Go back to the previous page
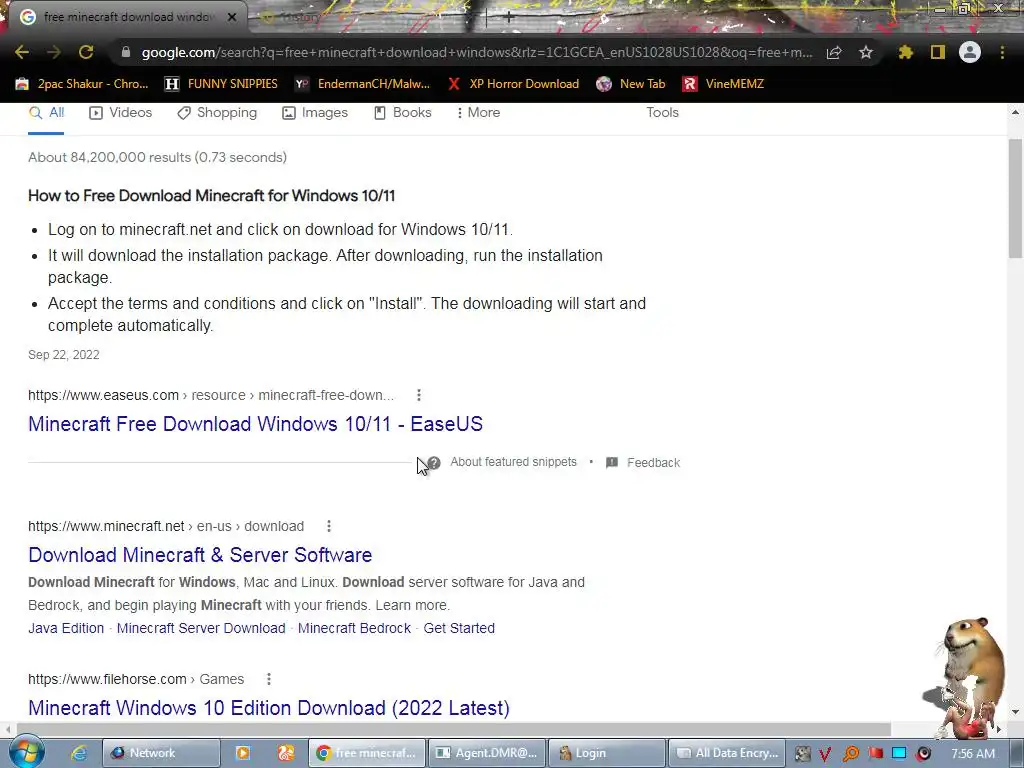 point(22,52)
